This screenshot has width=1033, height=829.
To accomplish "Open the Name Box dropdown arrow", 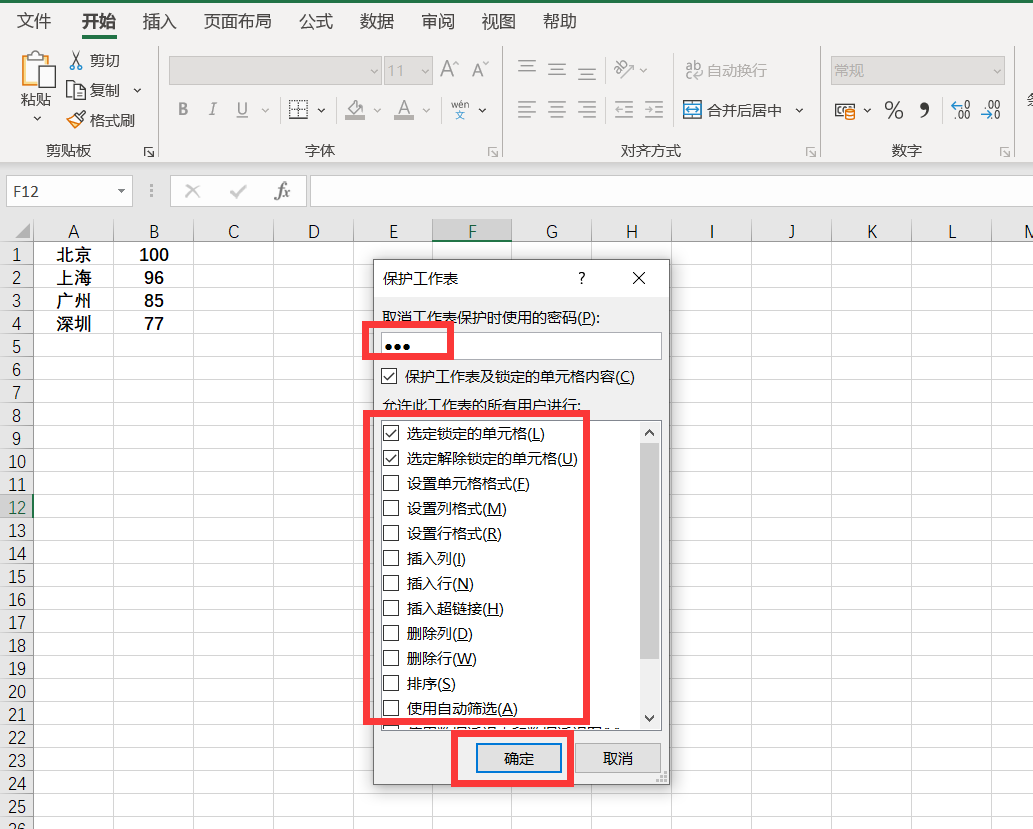I will coord(121,191).
